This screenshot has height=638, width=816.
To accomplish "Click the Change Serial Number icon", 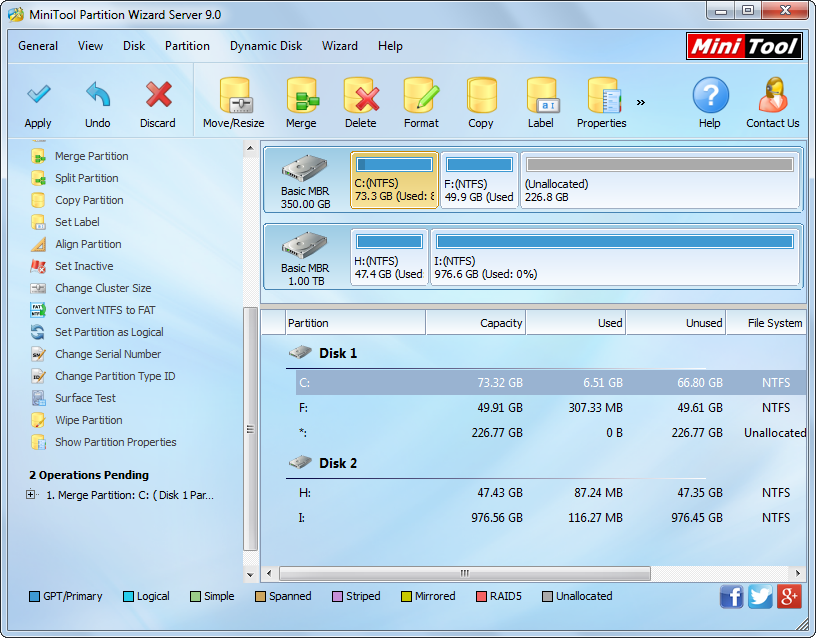I will (x=38, y=354).
